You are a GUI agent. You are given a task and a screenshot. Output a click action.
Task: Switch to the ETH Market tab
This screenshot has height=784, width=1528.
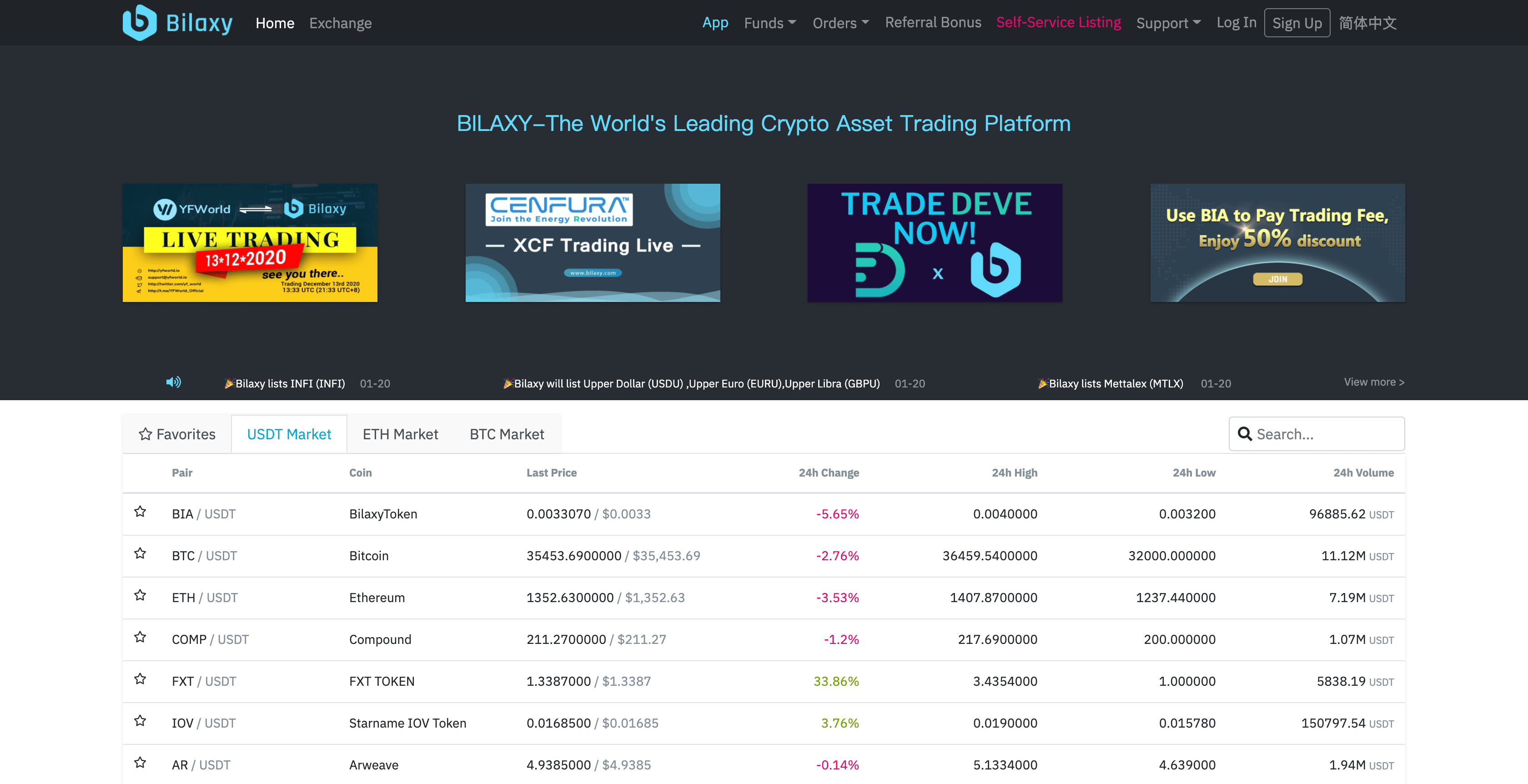(400, 434)
